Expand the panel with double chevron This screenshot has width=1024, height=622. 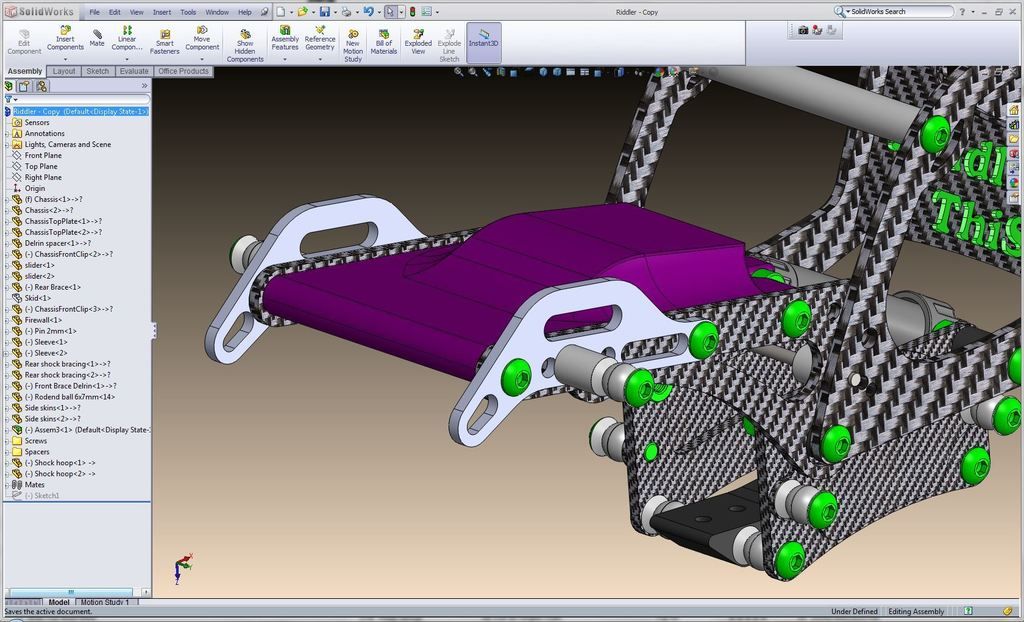coord(144,86)
